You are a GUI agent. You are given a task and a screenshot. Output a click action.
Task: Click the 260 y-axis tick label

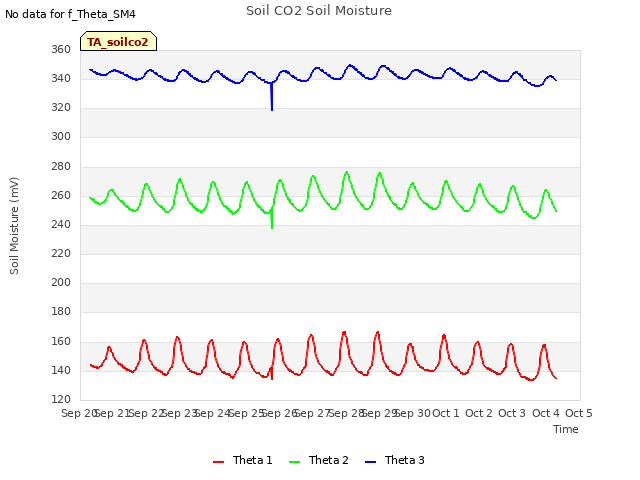[61, 196]
